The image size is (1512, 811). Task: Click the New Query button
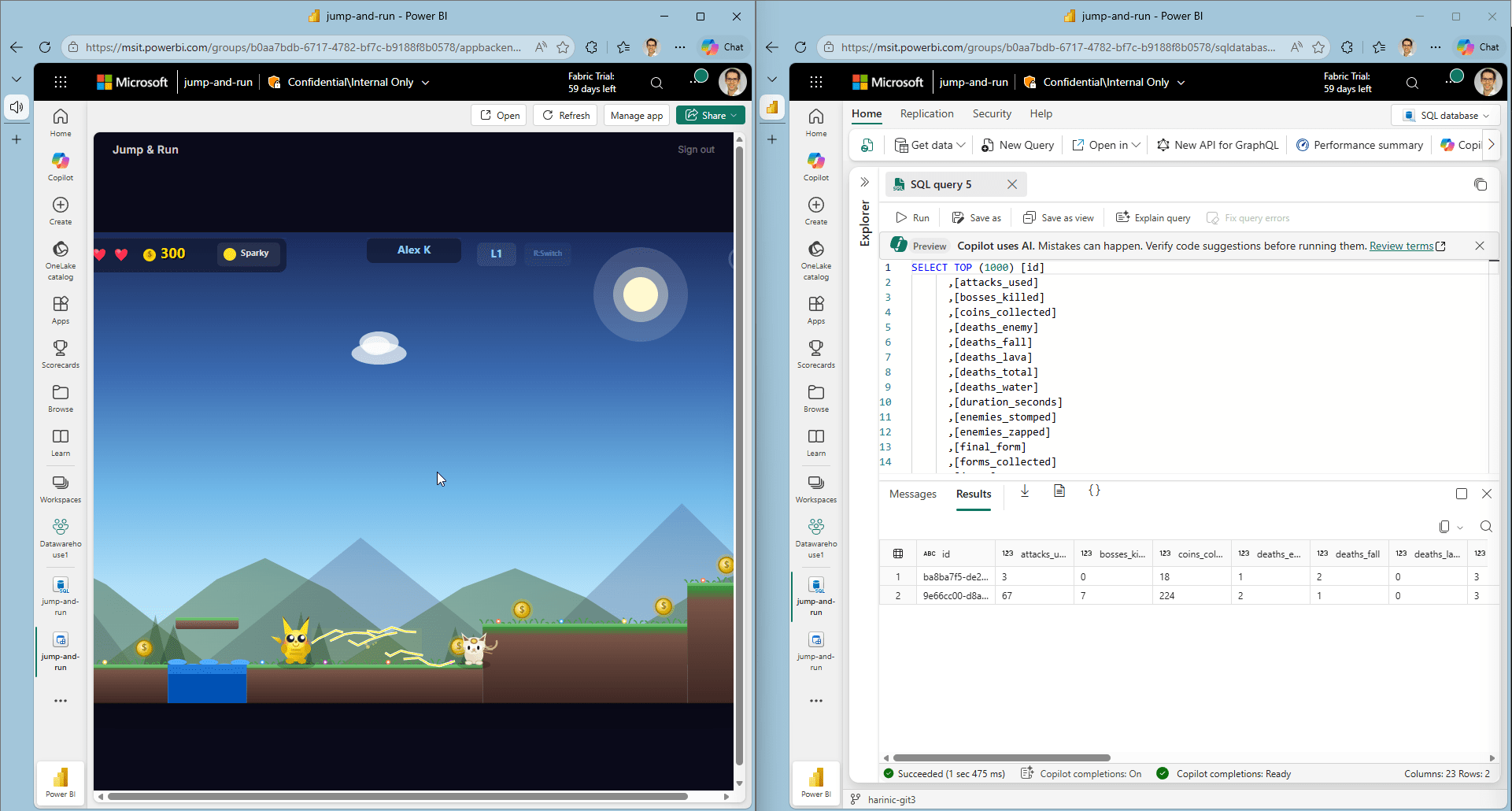(x=1018, y=145)
